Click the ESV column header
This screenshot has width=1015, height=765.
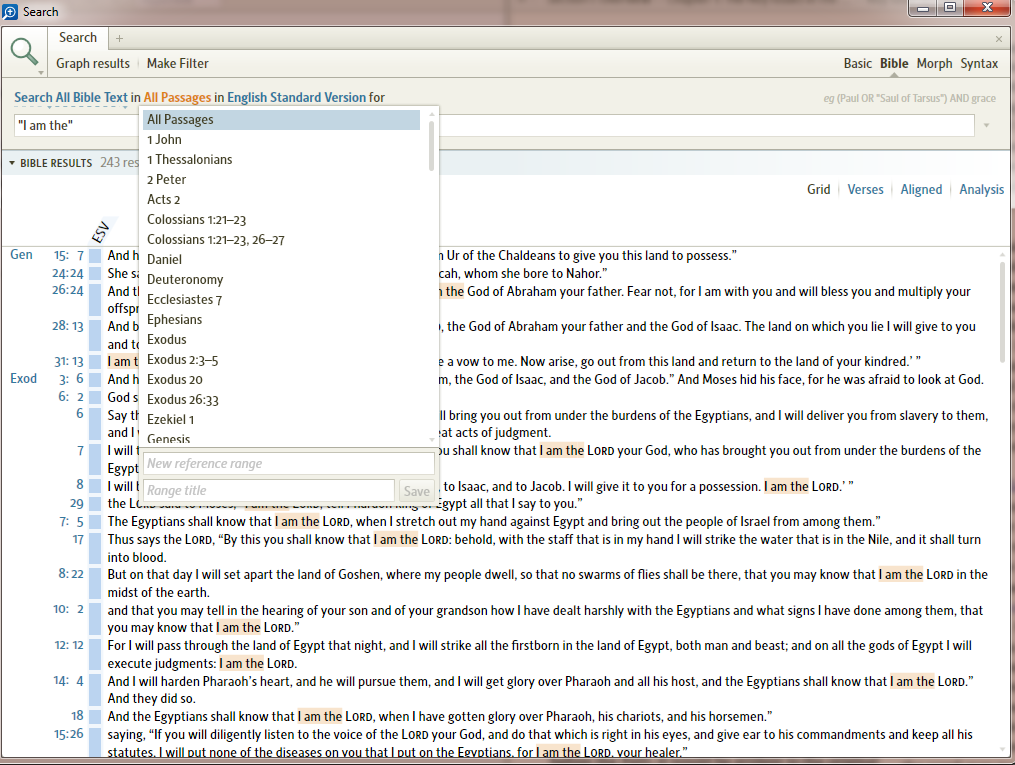pyautogui.click(x=101, y=232)
